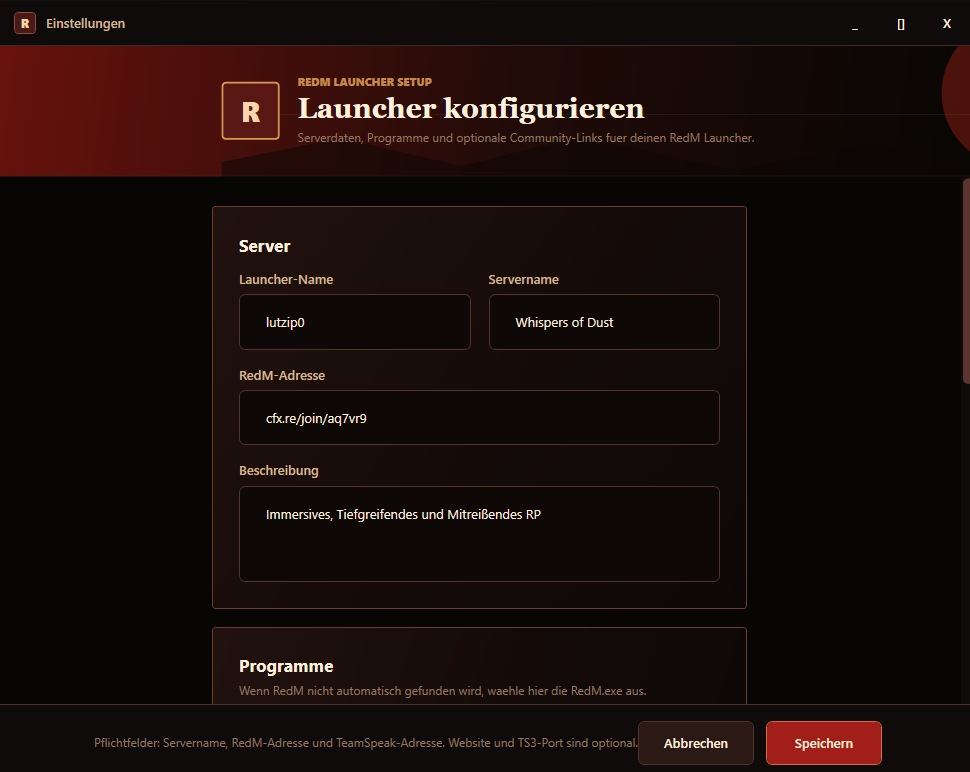
Task: Click the 'Launcher konfigurieren' heading
Action: tap(471, 108)
